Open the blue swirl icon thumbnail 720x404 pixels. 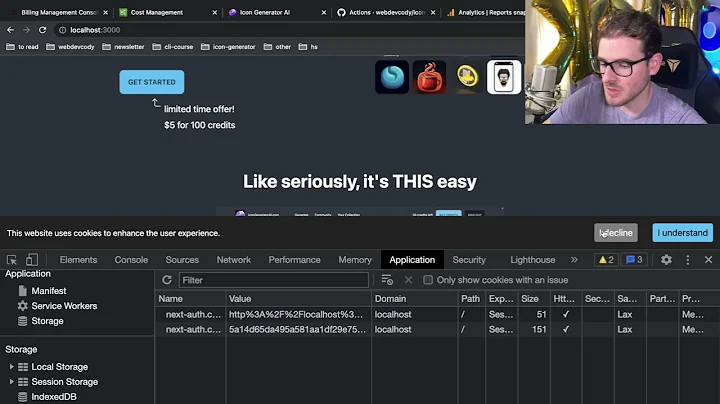coord(392,77)
